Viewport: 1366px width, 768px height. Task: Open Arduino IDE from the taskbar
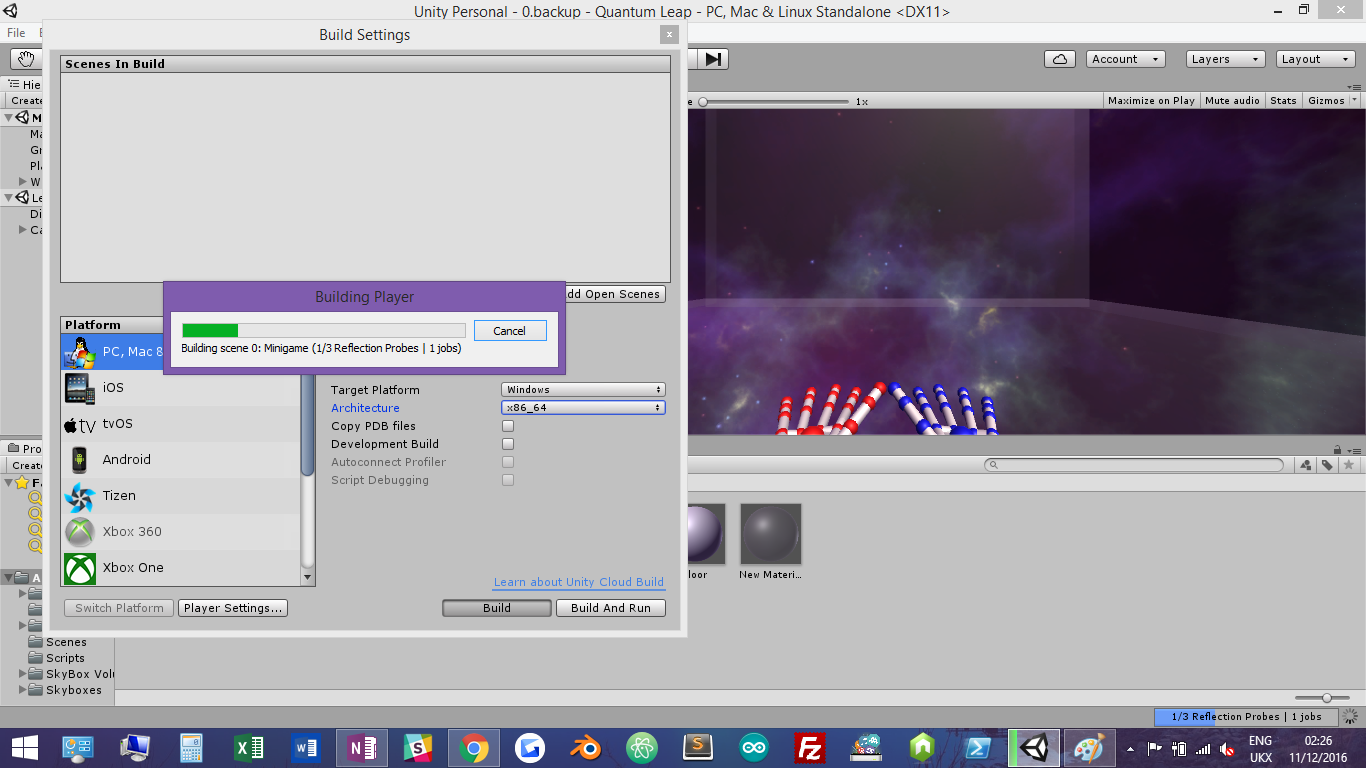tap(754, 748)
